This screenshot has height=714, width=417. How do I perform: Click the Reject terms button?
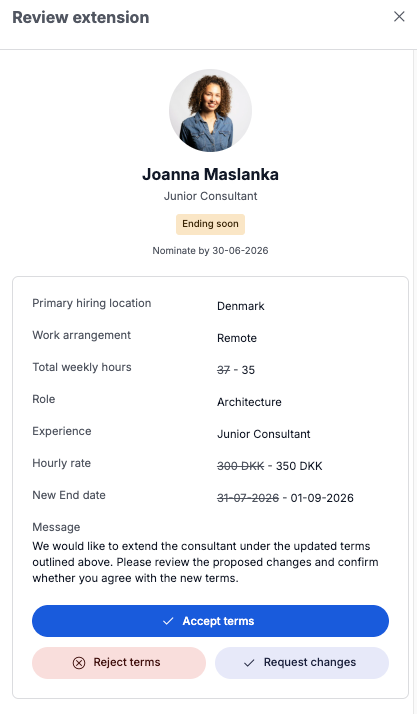pos(119,663)
